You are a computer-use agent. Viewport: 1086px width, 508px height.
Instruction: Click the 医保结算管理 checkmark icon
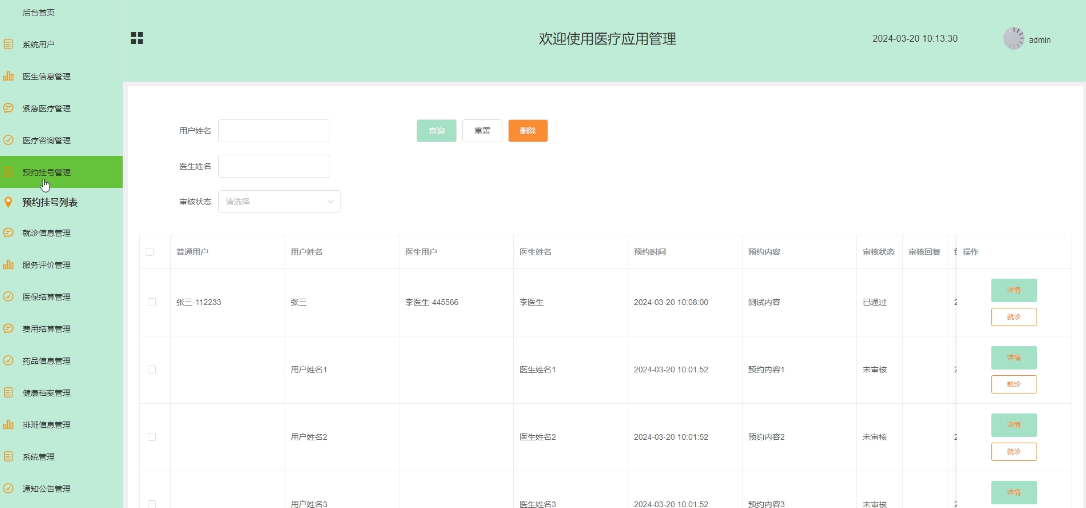coord(8,297)
